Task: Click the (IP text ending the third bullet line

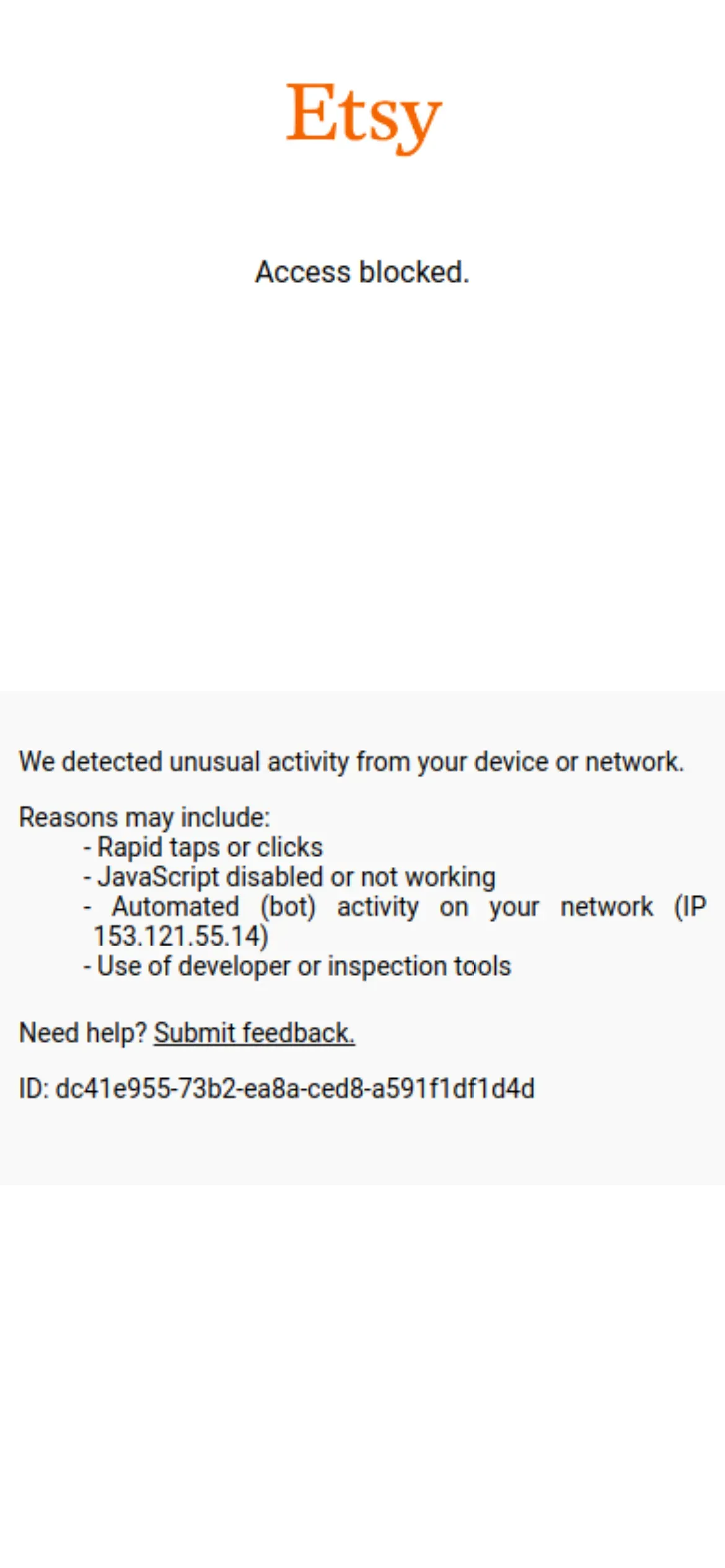Action: (x=690, y=907)
